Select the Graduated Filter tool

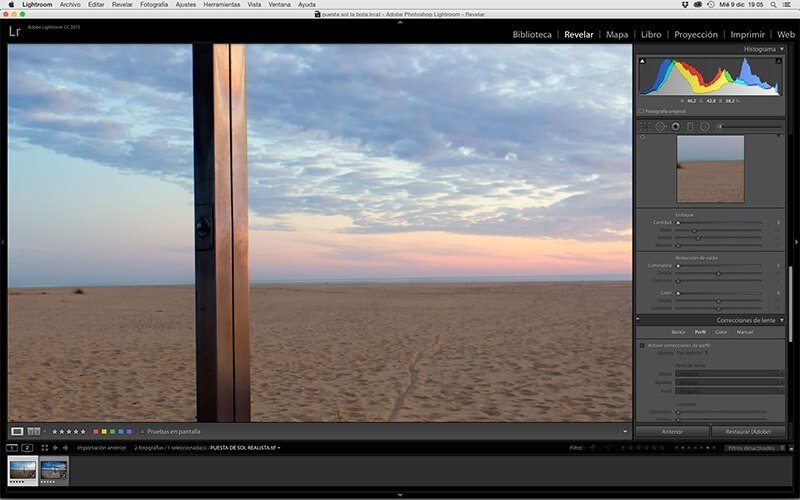[690, 127]
